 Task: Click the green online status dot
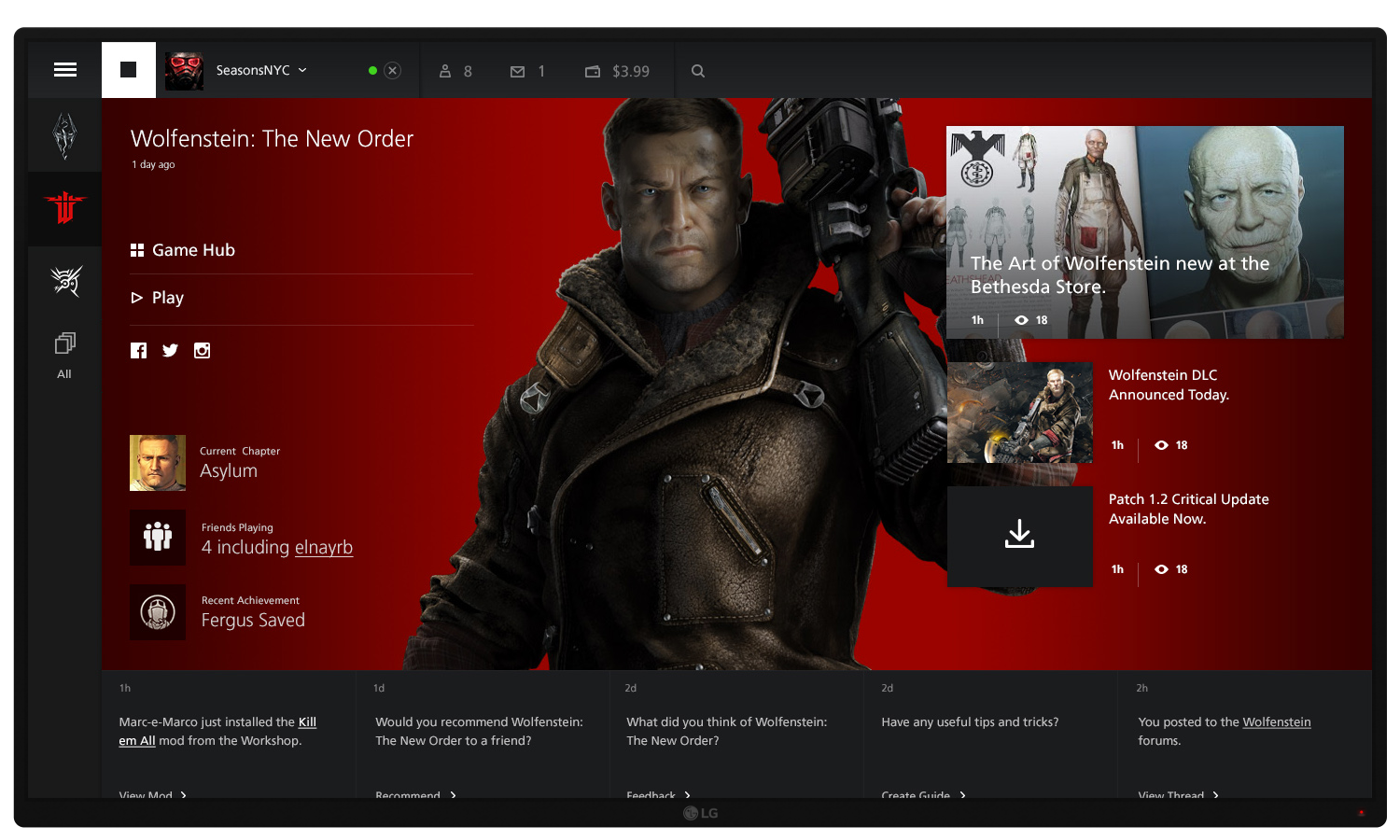click(373, 70)
